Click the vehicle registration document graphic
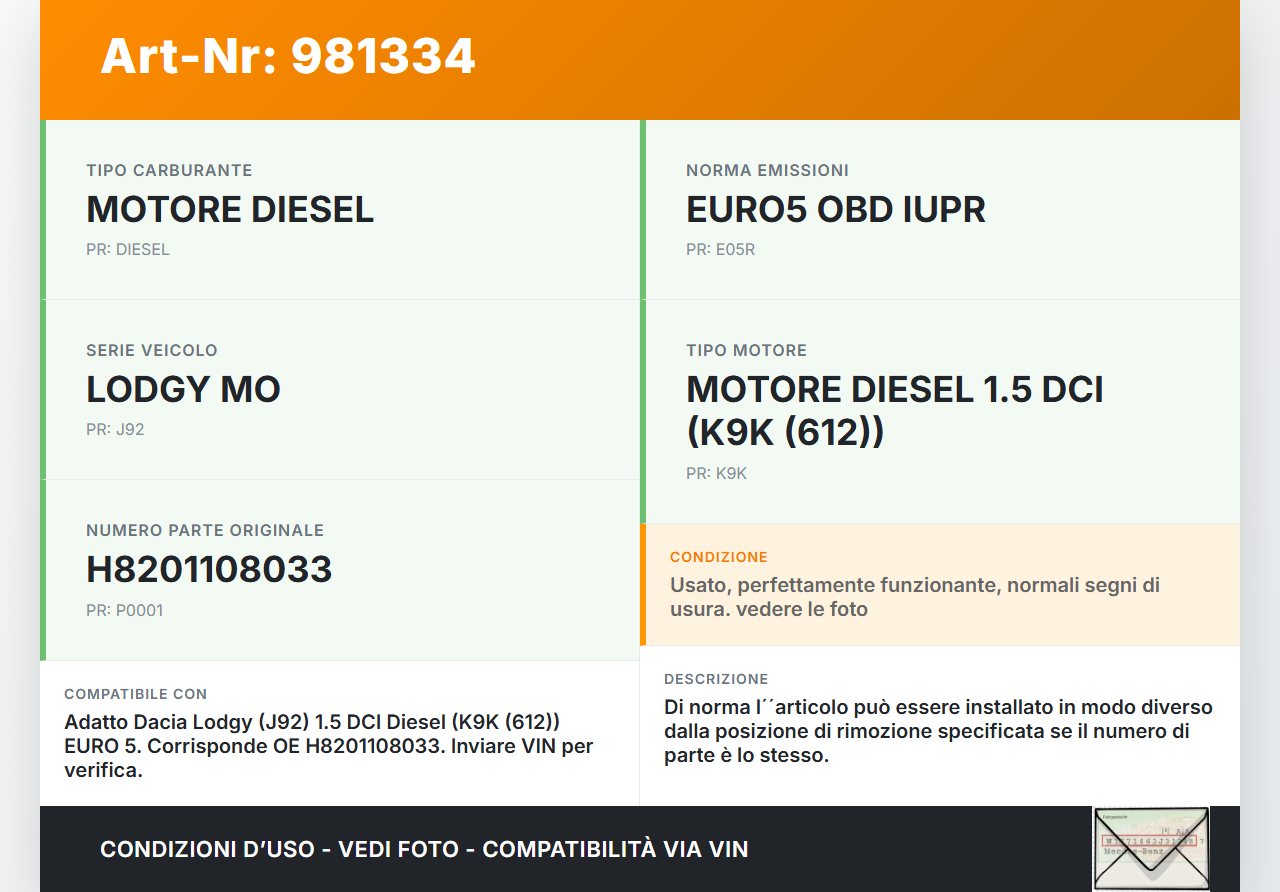 pyautogui.click(x=1150, y=848)
